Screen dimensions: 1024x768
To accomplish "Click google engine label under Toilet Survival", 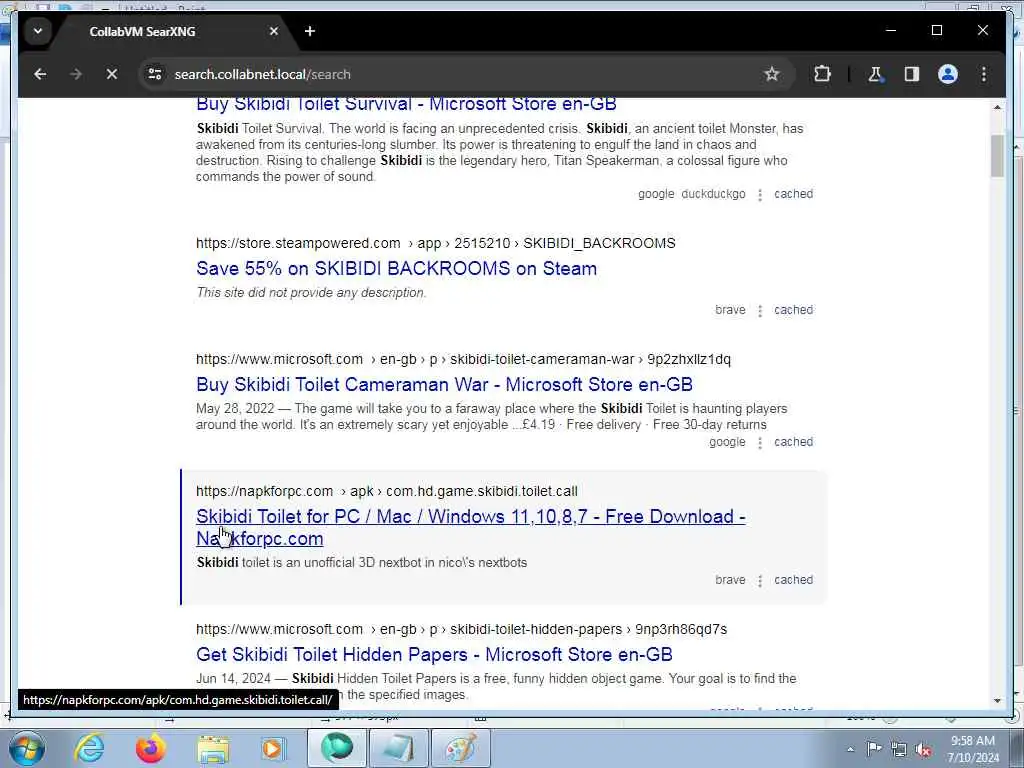I will (x=656, y=194).
